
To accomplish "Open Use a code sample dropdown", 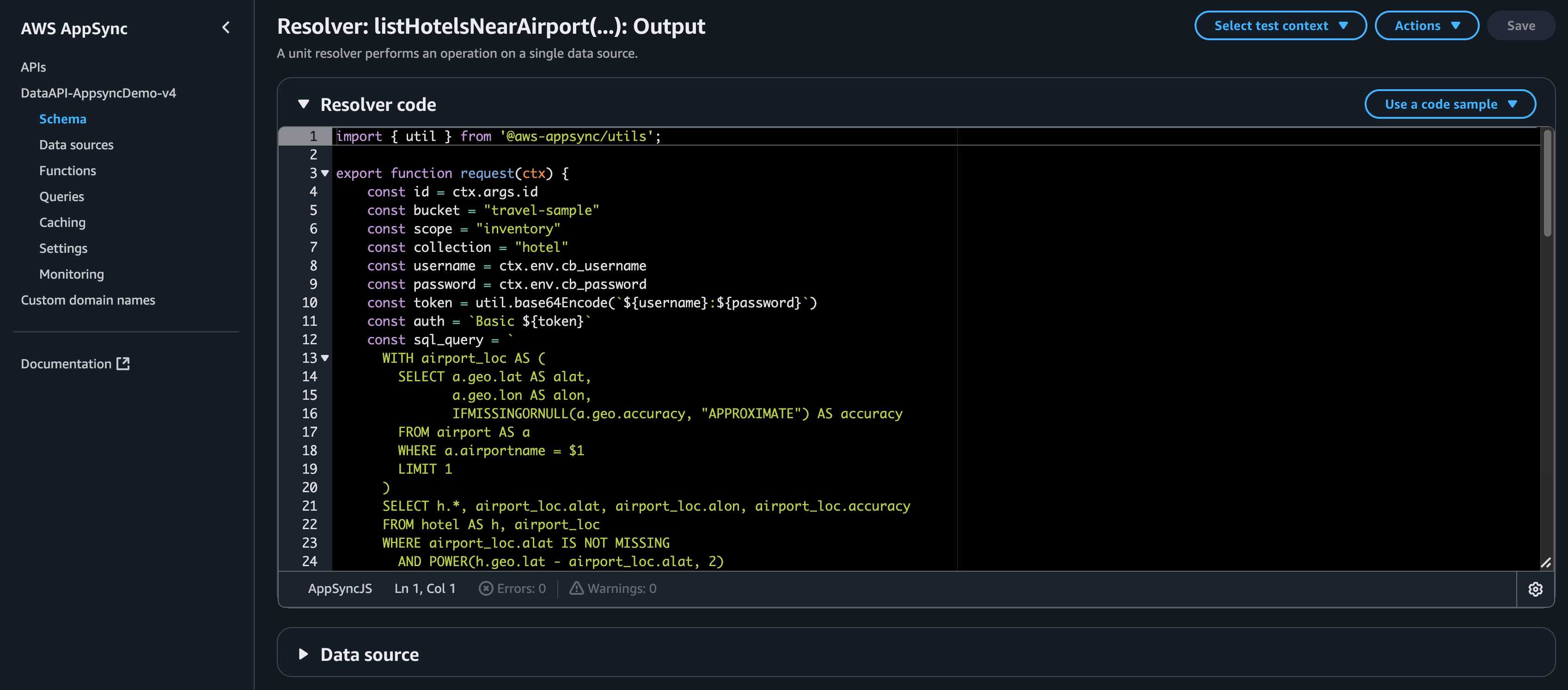I will (1449, 104).
